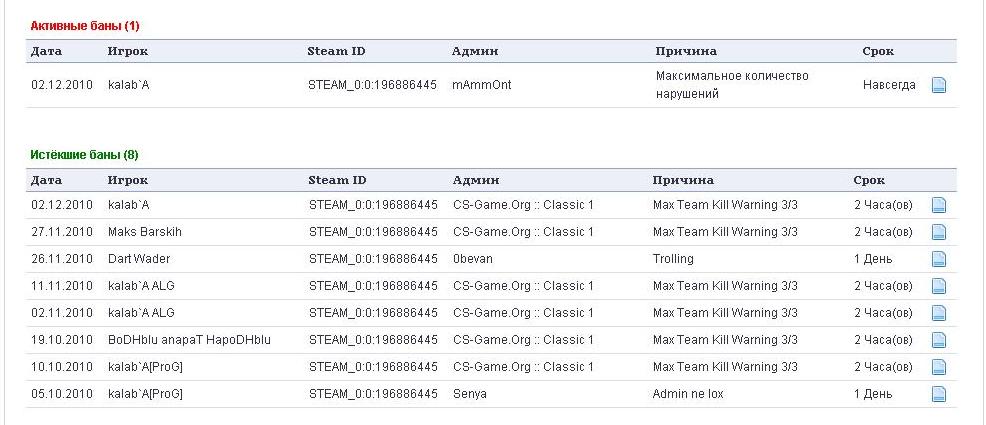
Task: Select player Maks Barskih
Action: (x=145, y=232)
